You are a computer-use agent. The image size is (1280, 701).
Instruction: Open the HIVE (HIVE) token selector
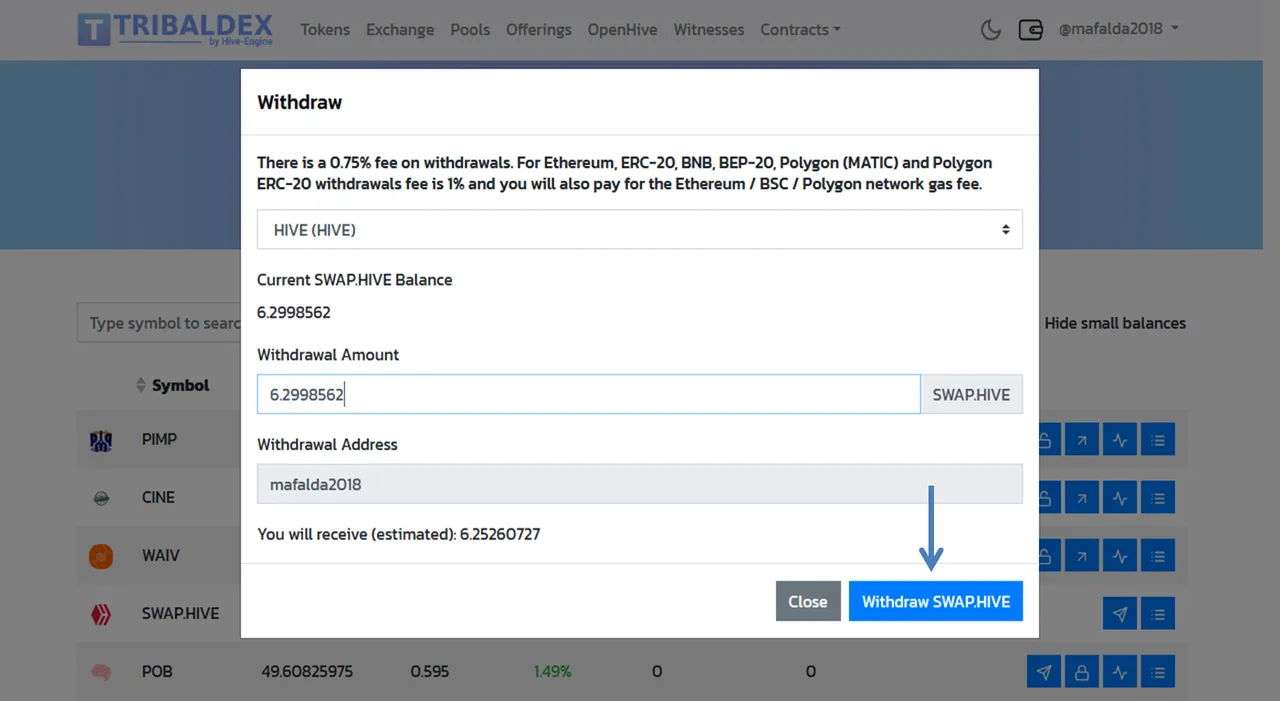[640, 230]
